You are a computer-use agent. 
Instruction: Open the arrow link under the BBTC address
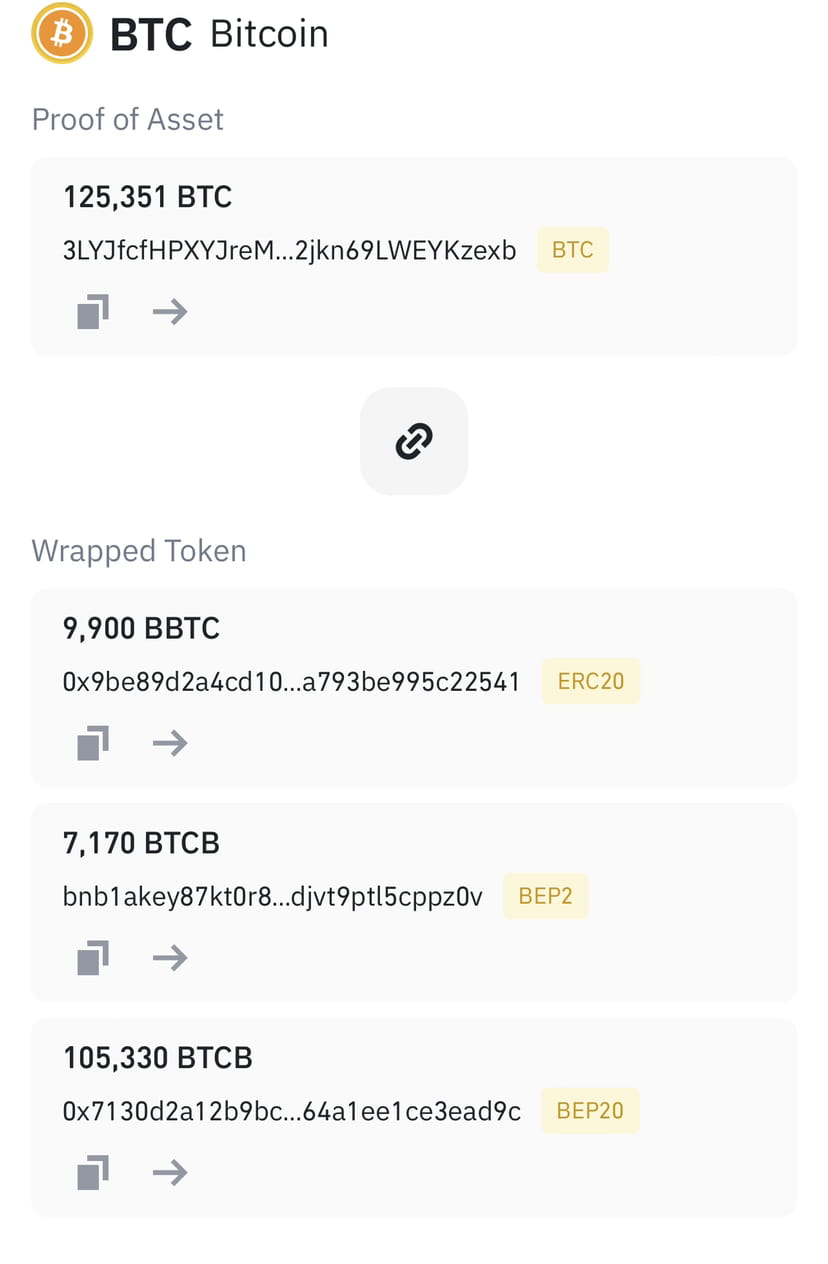[169, 743]
